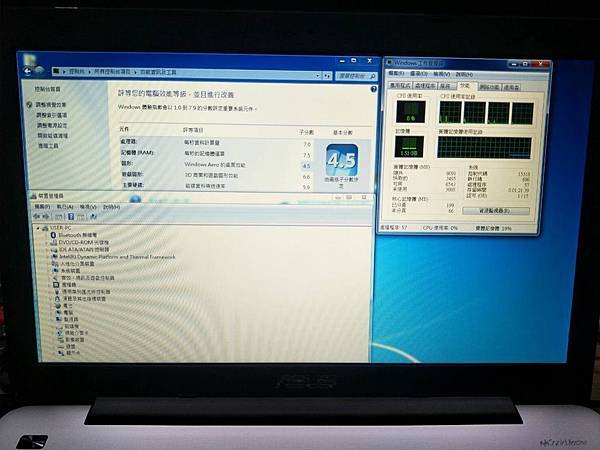Click the DVD/CD-ROM drives icon
600x450 pixels.
coord(54,242)
